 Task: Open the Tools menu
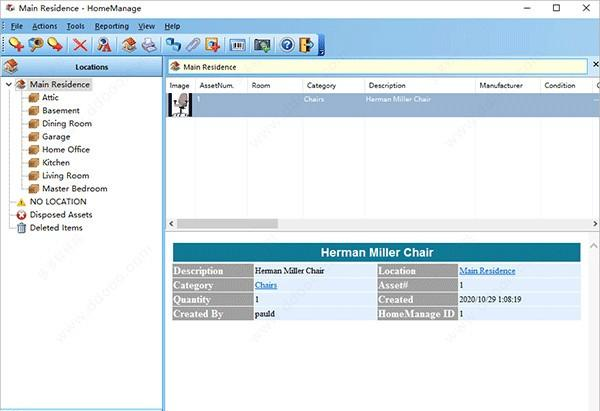(x=75, y=26)
